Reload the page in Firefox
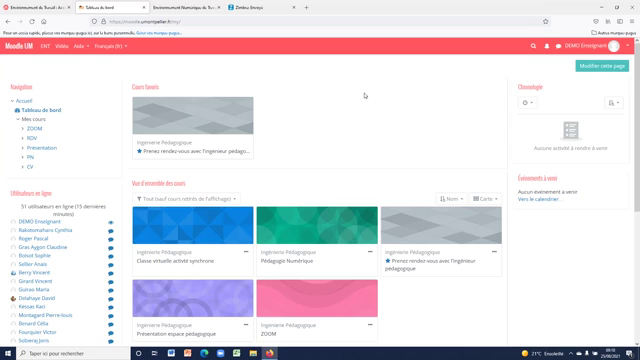The width and height of the screenshot is (640, 360). point(32,22)
